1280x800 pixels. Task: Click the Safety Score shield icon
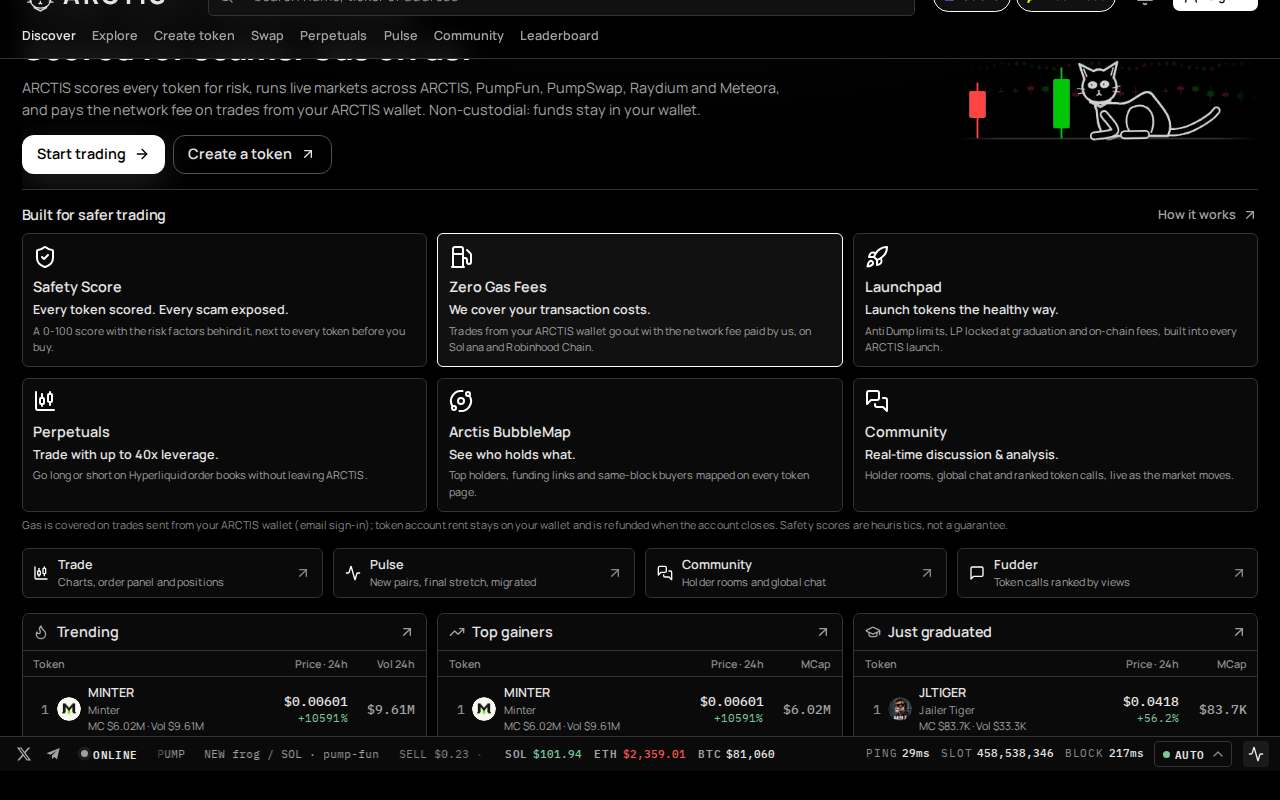45,257
